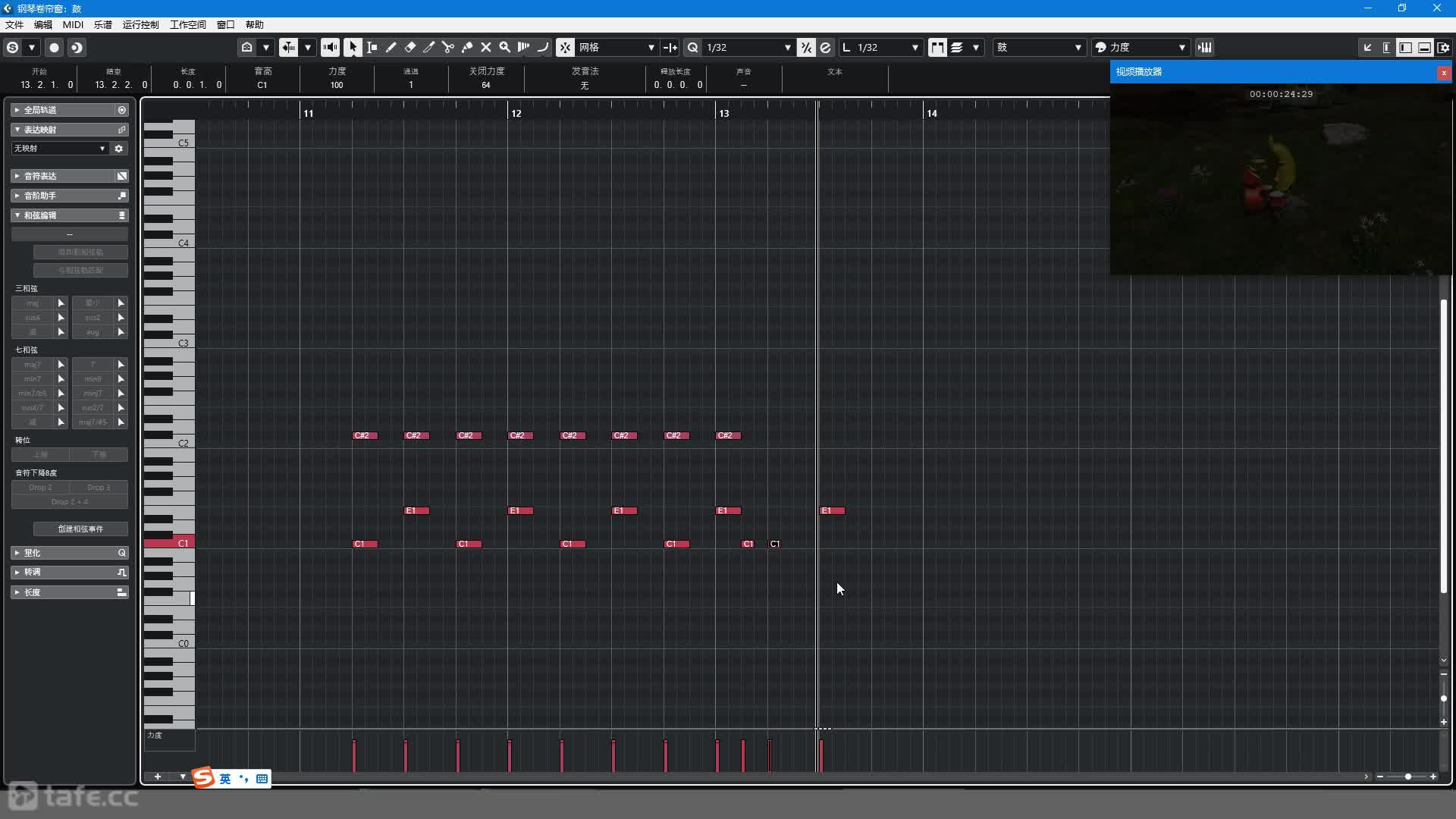Click the vertical scrollbar of the piano roll
Viewport: 1456px width, 819px height.
[1444, 446]
